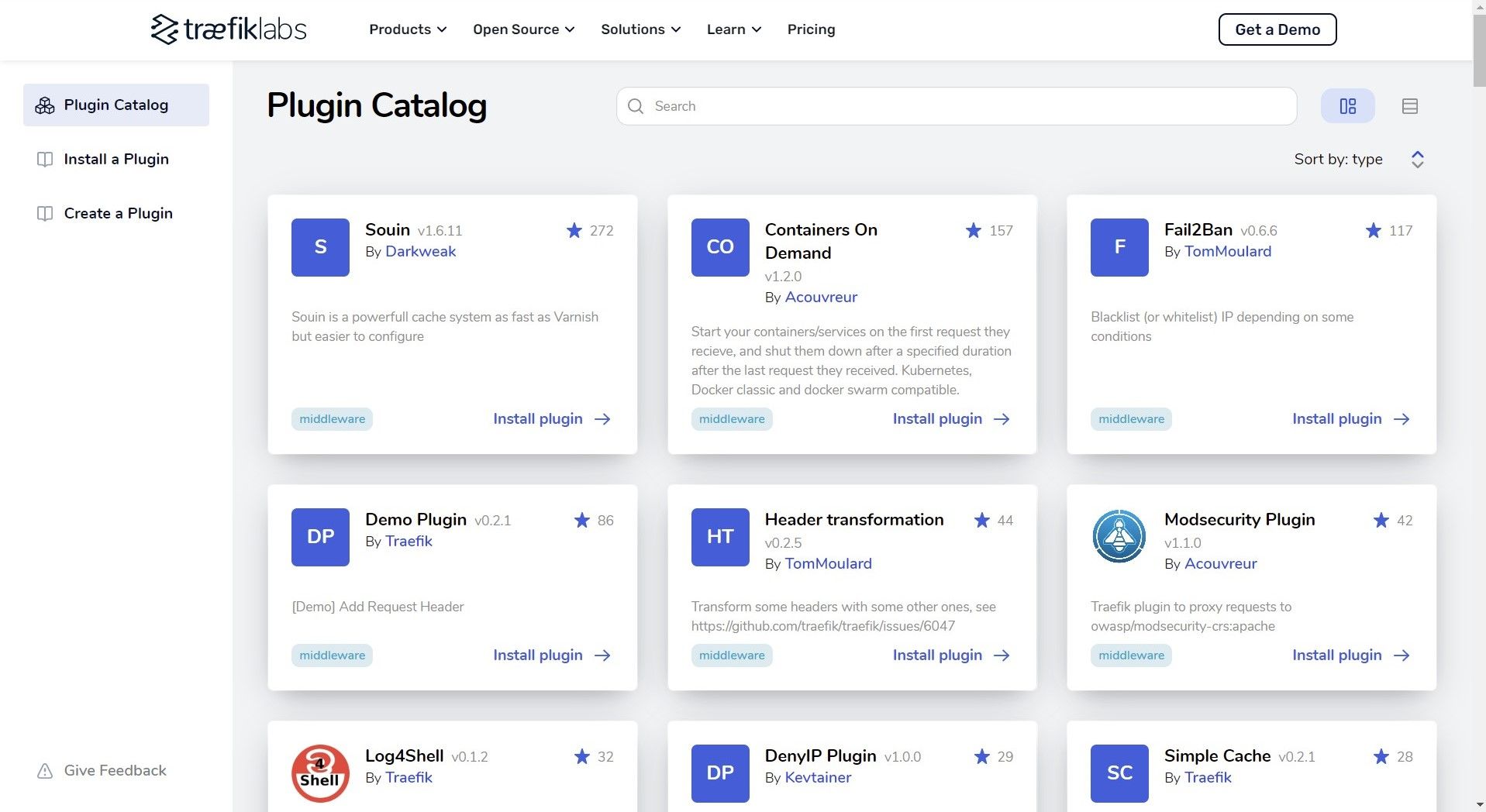Open TomMoulard link on Fail2Ban card

(x=1228, y=252)
